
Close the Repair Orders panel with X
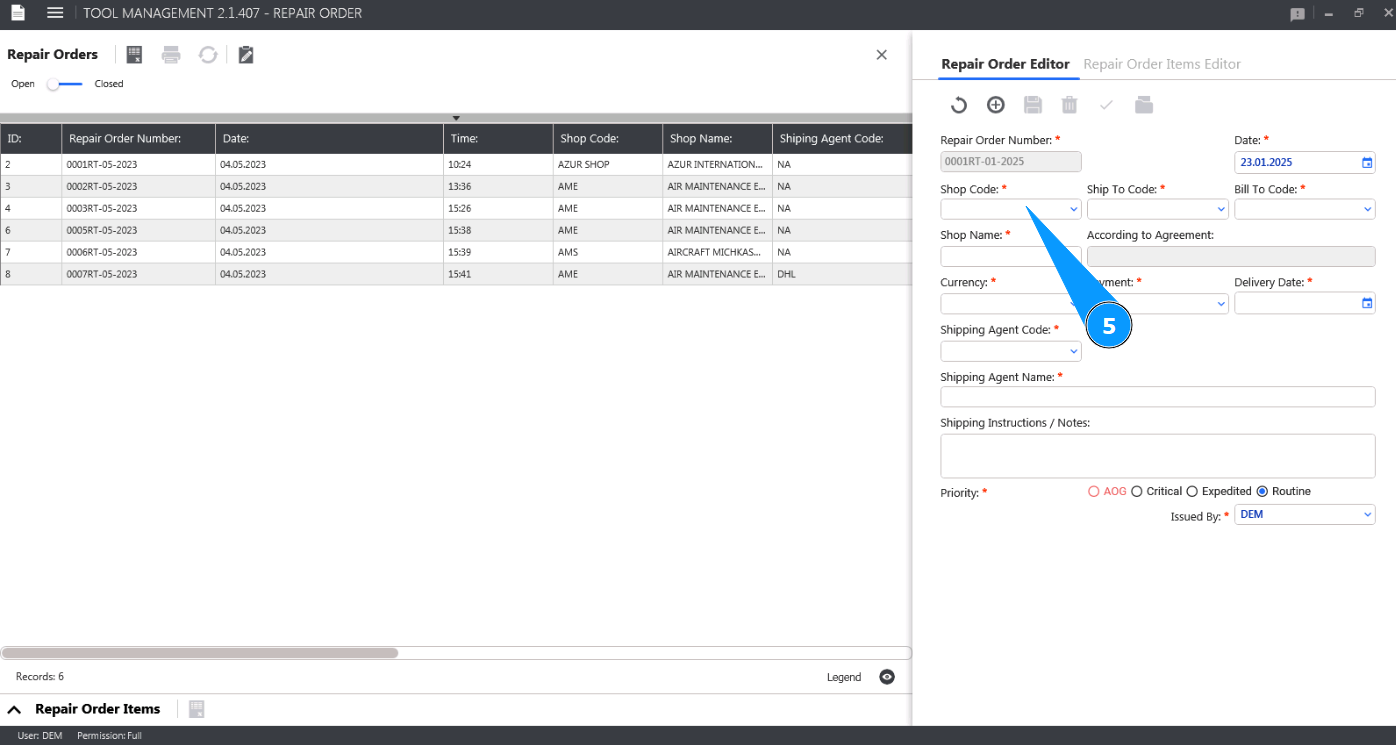(881, 55)
